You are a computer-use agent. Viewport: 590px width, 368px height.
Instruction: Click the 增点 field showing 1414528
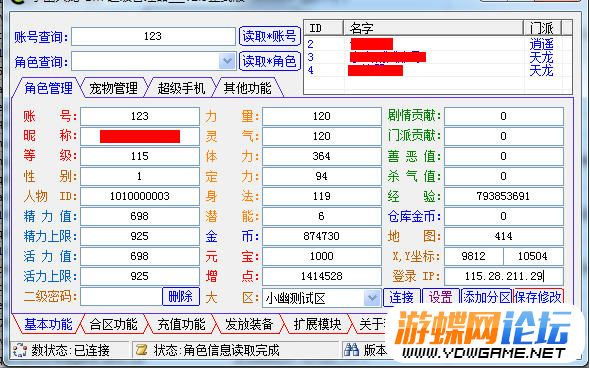(322, 276)
